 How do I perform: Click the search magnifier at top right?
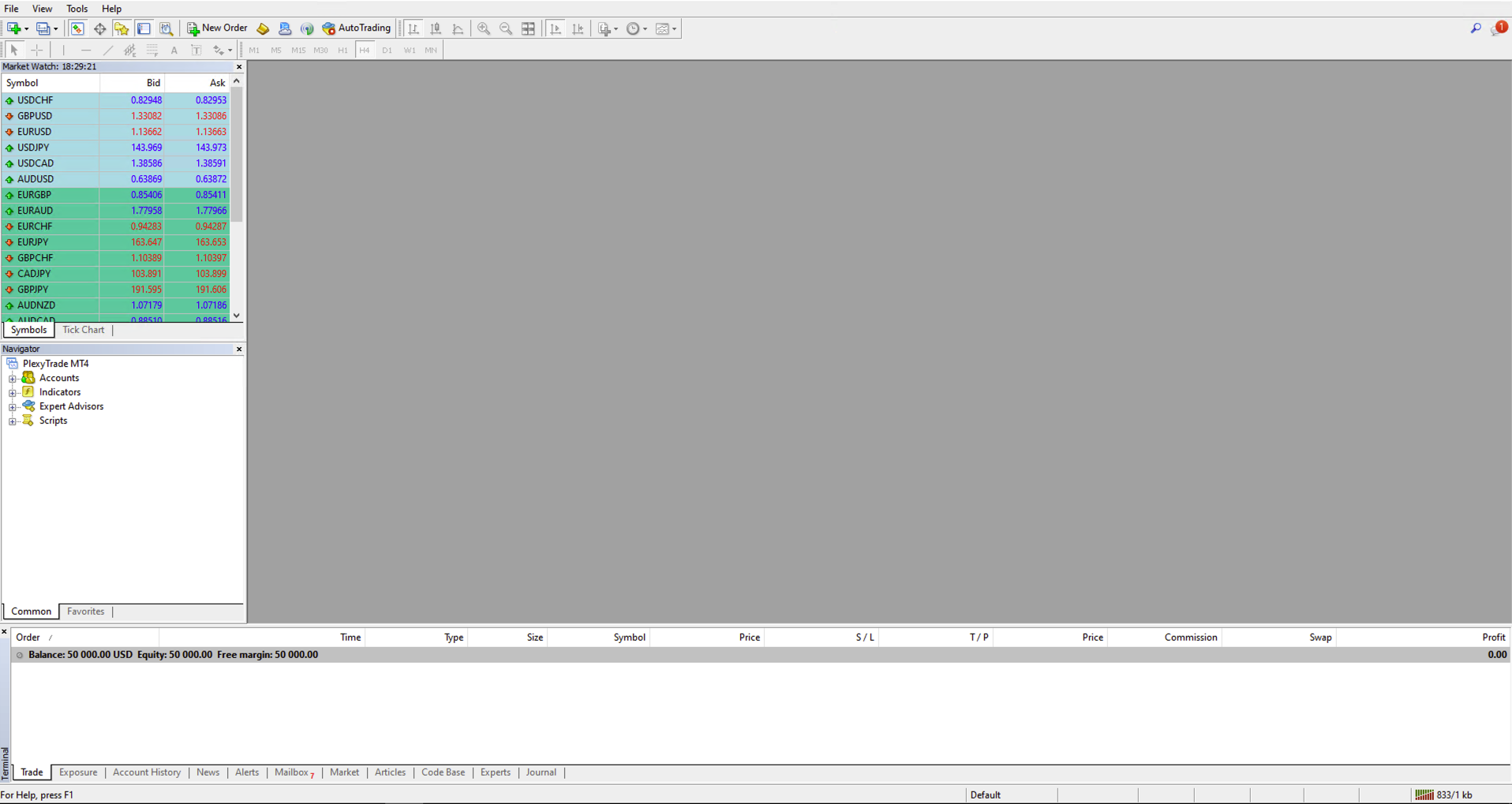tap(1476, 28)
